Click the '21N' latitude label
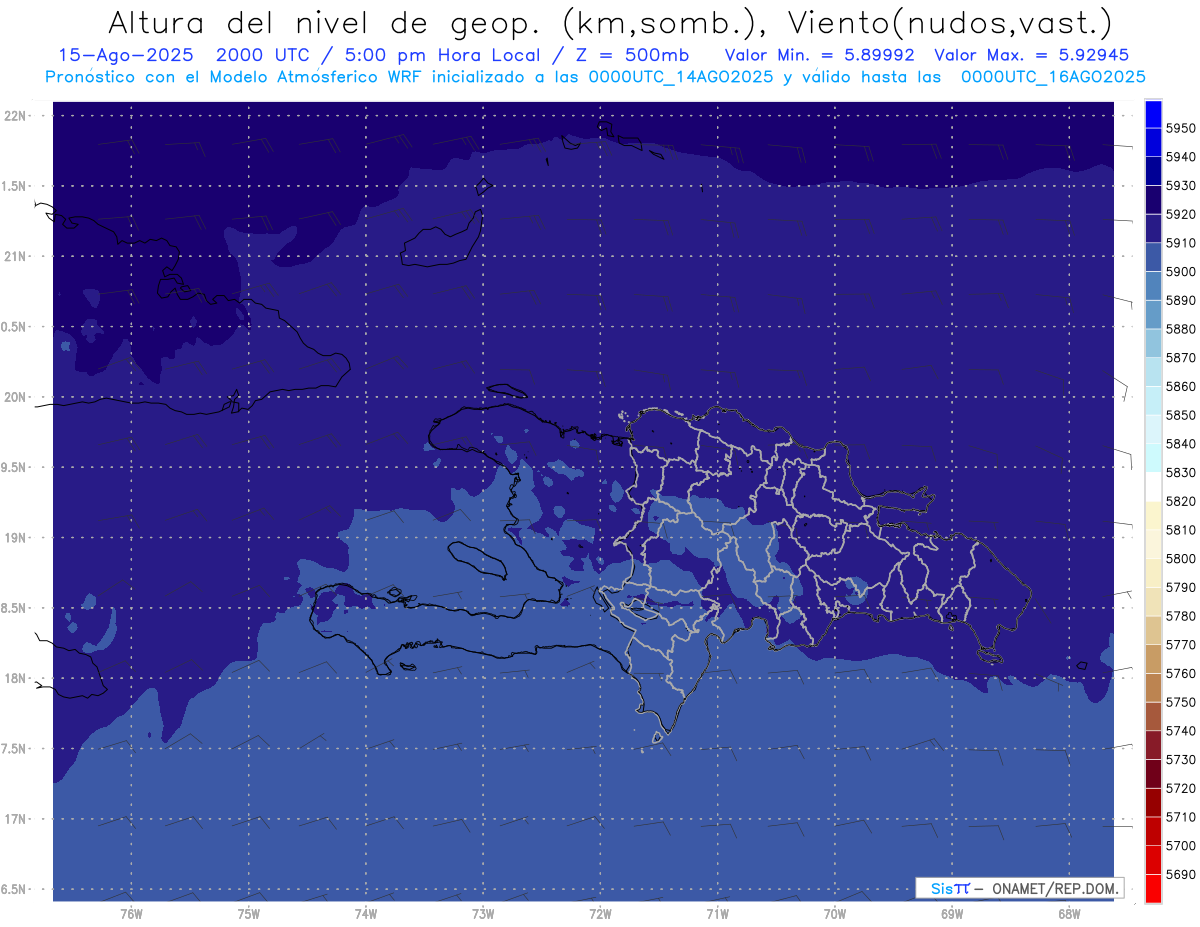This screenshot has width=1200, height=927. coord(14,256)
